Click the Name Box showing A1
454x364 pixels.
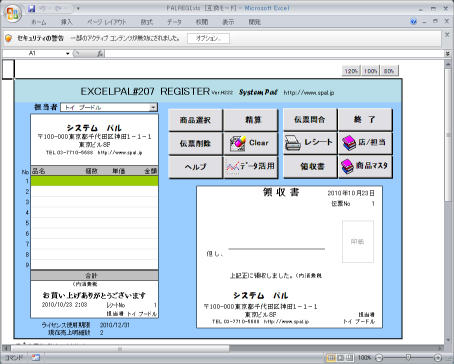click(33, 53)
